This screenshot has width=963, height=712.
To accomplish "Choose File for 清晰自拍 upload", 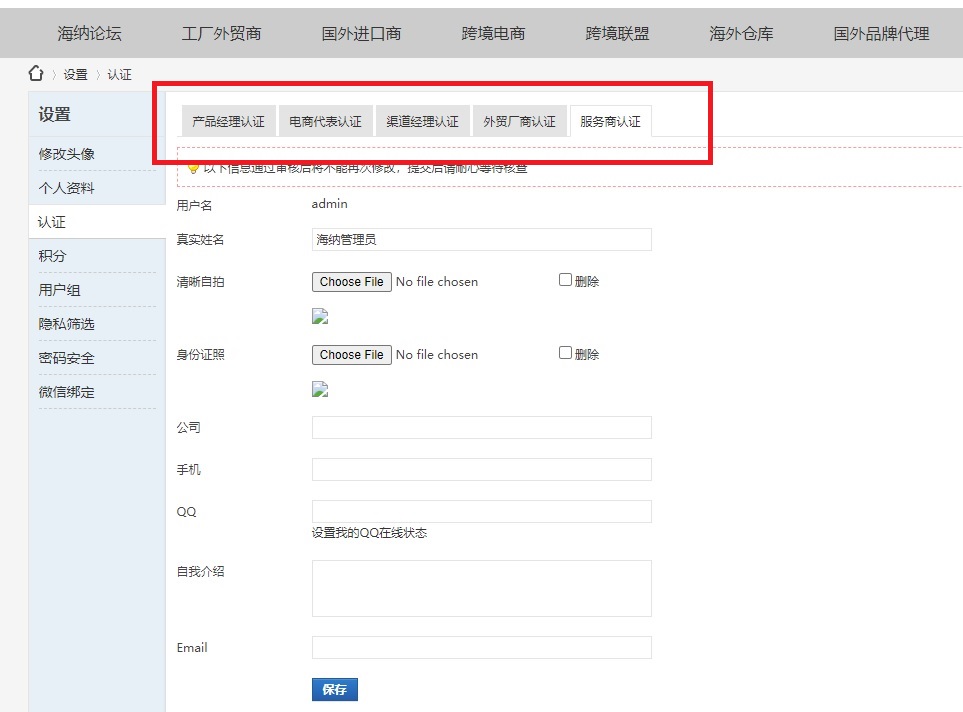I will 351,282.
